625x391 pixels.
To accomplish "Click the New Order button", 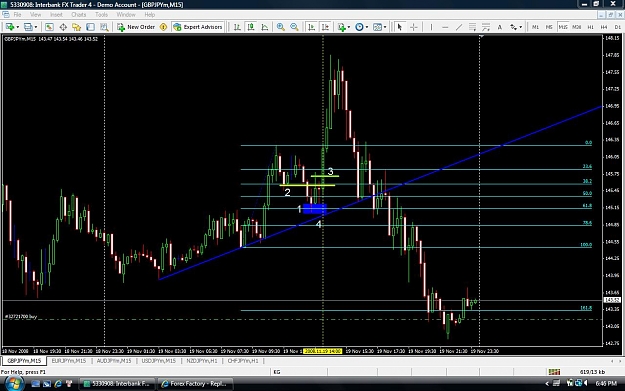I will [136, 27].
